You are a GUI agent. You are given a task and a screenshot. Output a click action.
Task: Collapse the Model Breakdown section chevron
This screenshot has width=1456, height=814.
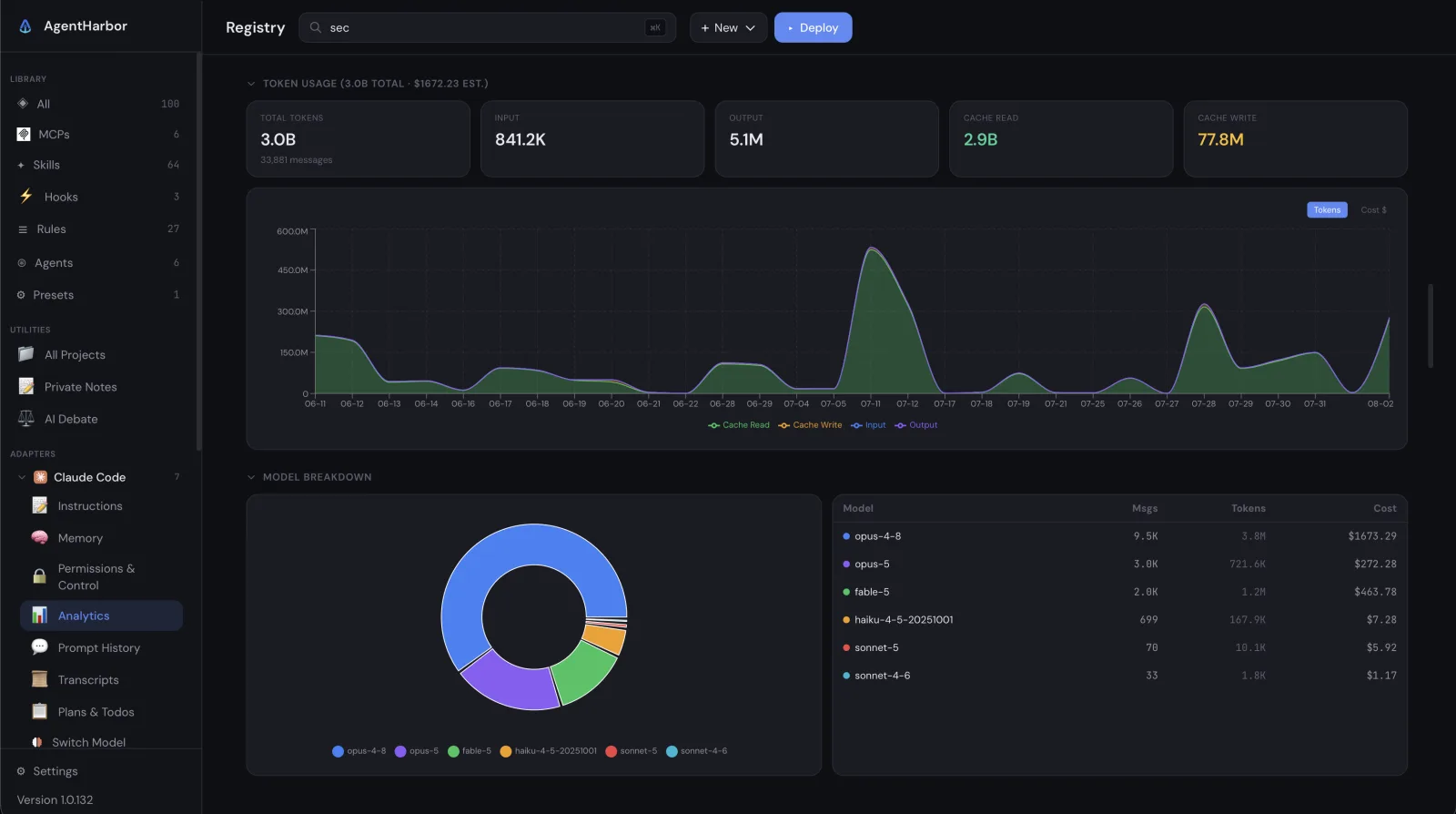(251, 477)
